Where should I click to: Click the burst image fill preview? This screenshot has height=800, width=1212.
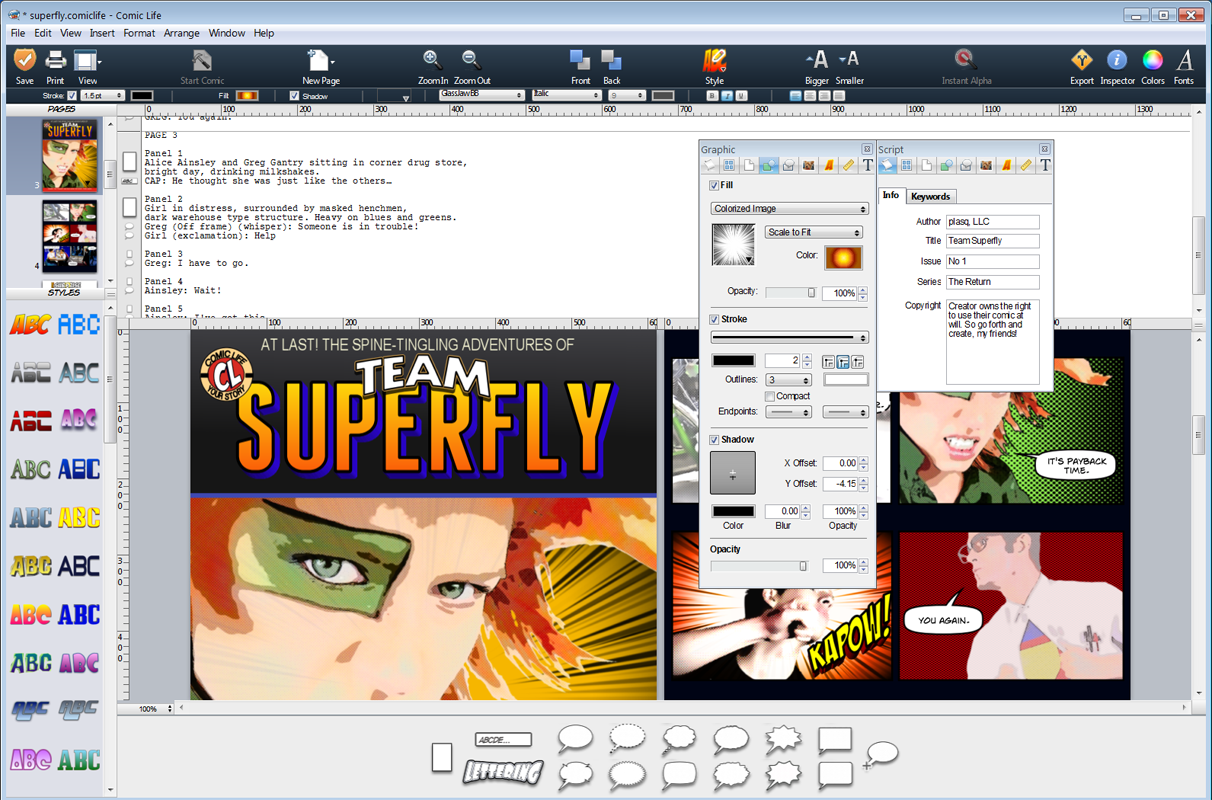(733, 245)
